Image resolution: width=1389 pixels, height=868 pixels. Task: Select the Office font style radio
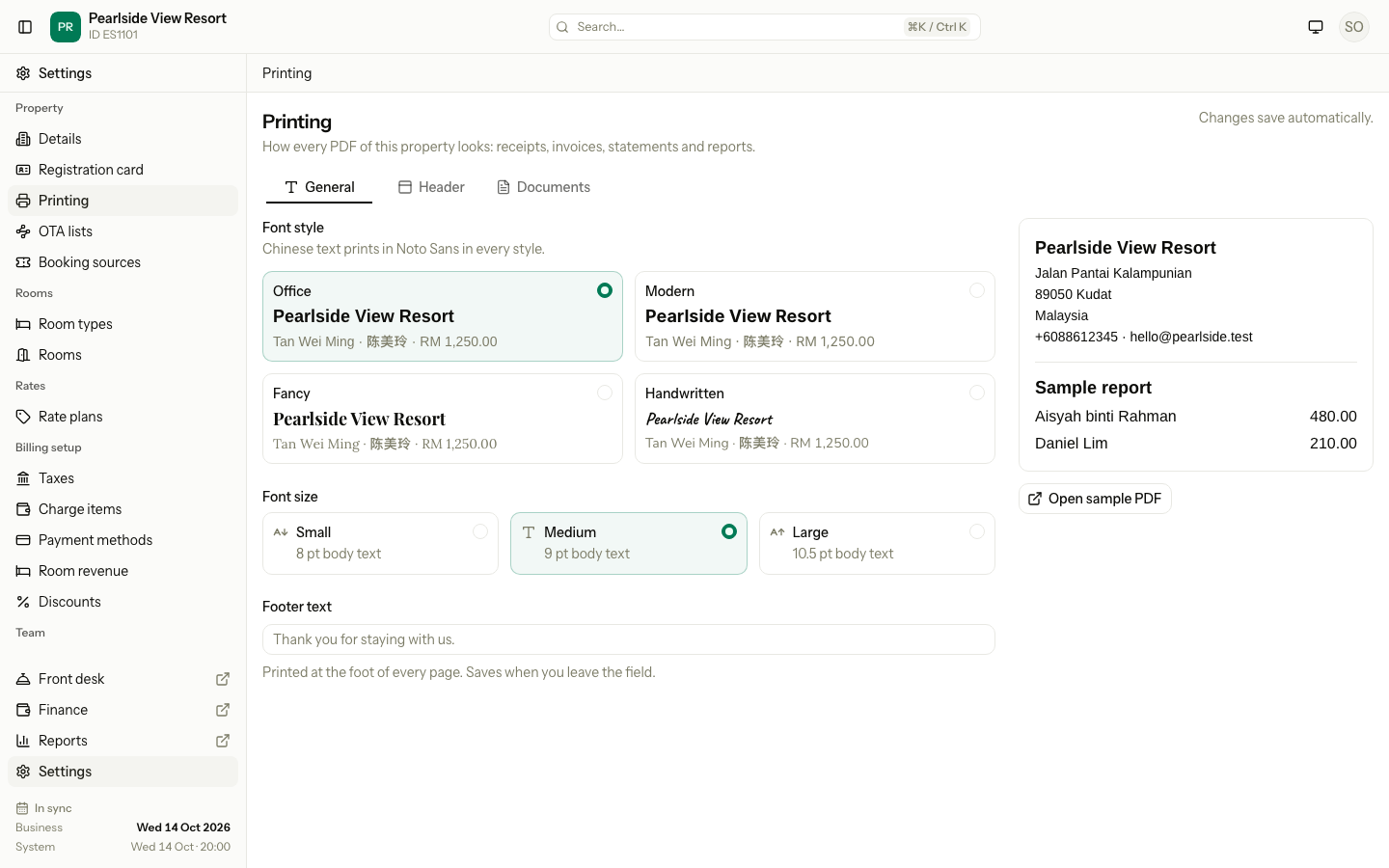point(605,290)
